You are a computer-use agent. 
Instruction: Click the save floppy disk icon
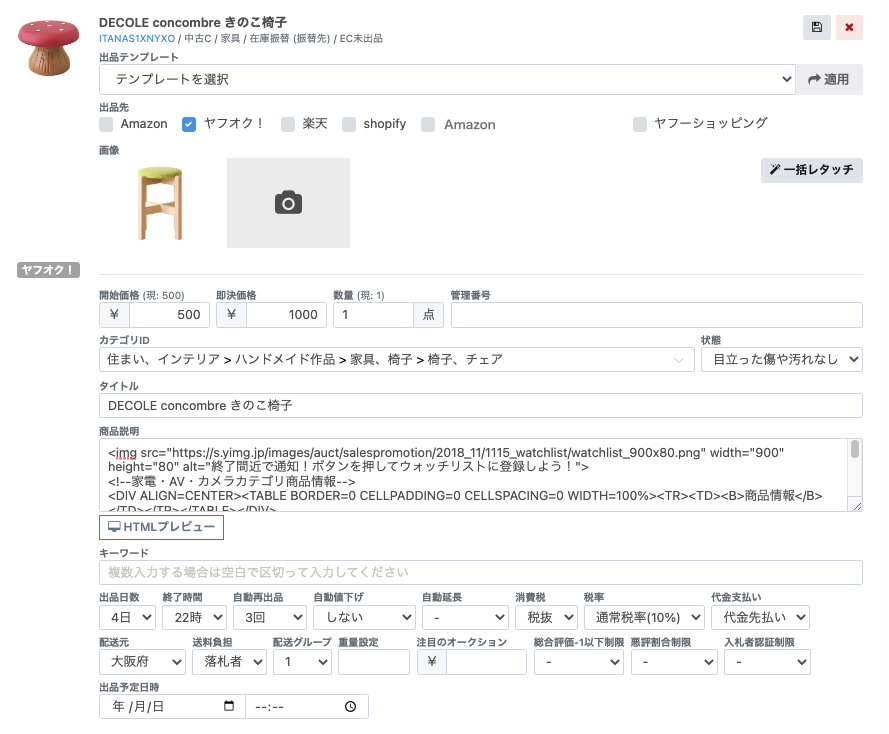click(816, 27)
